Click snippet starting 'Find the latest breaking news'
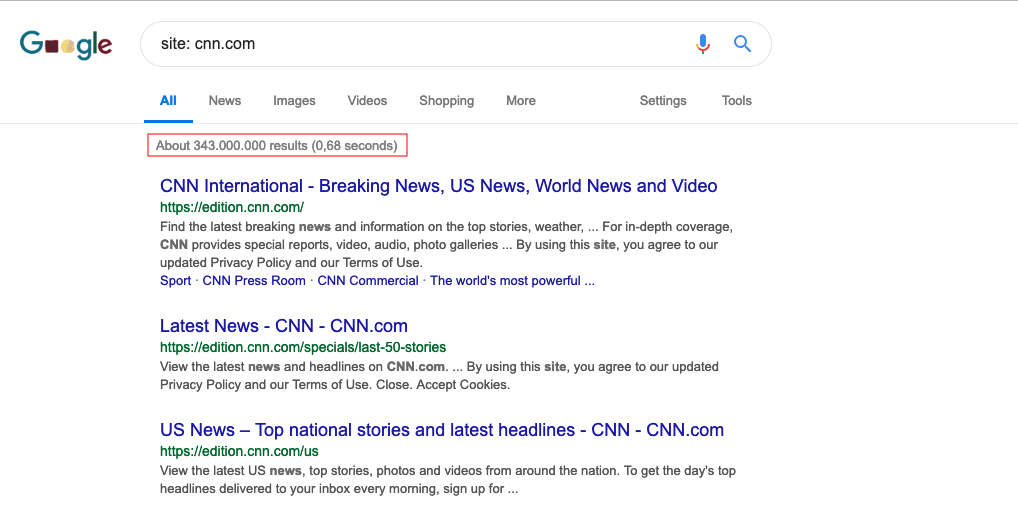Image resolution: width=1018 pixels, height=528 pixels. coord(447,245)
